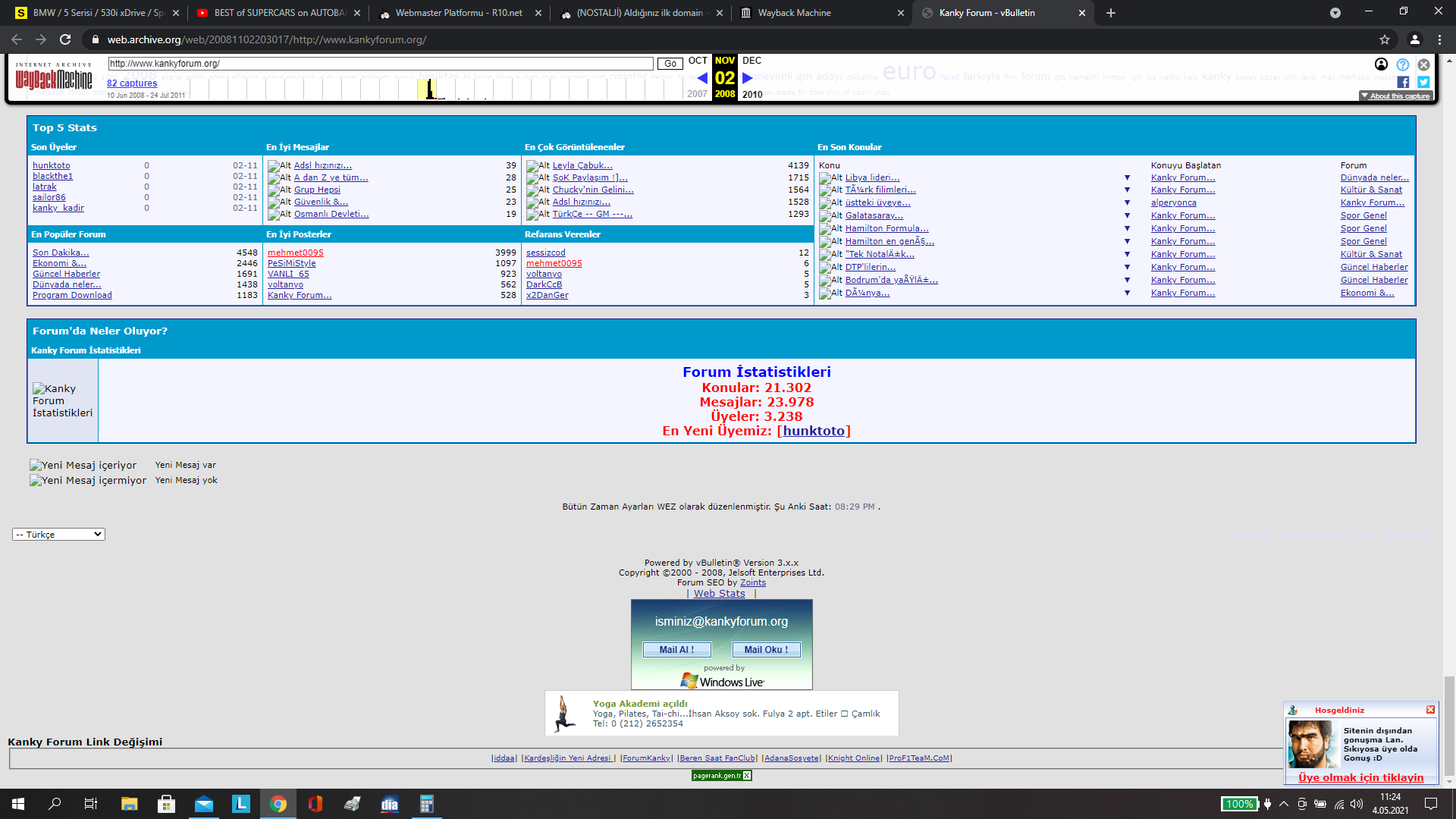Open Microsoft Store from the taskbar
This screenshot has width=1456, height=819.
click(x=166, y=804)
